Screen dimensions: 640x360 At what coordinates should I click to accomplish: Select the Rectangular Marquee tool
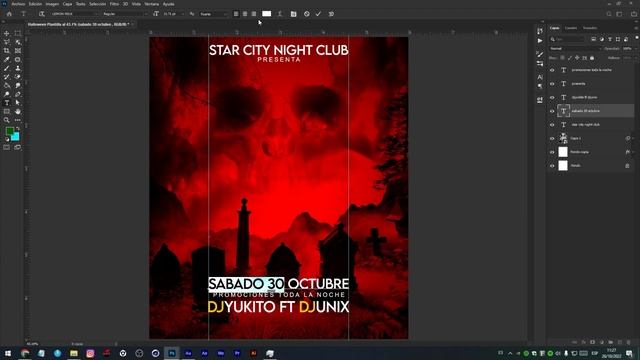(18, 33)
